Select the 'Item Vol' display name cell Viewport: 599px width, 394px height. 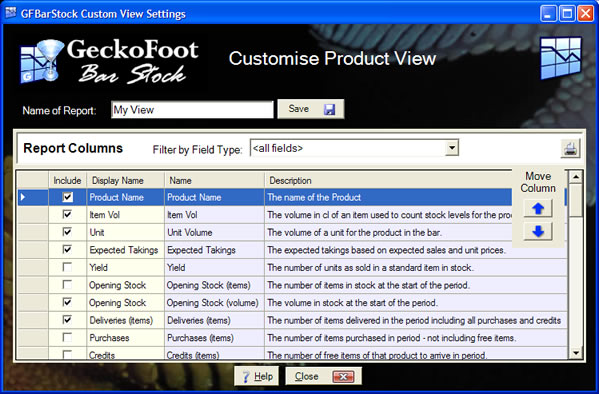coord(126,215)
